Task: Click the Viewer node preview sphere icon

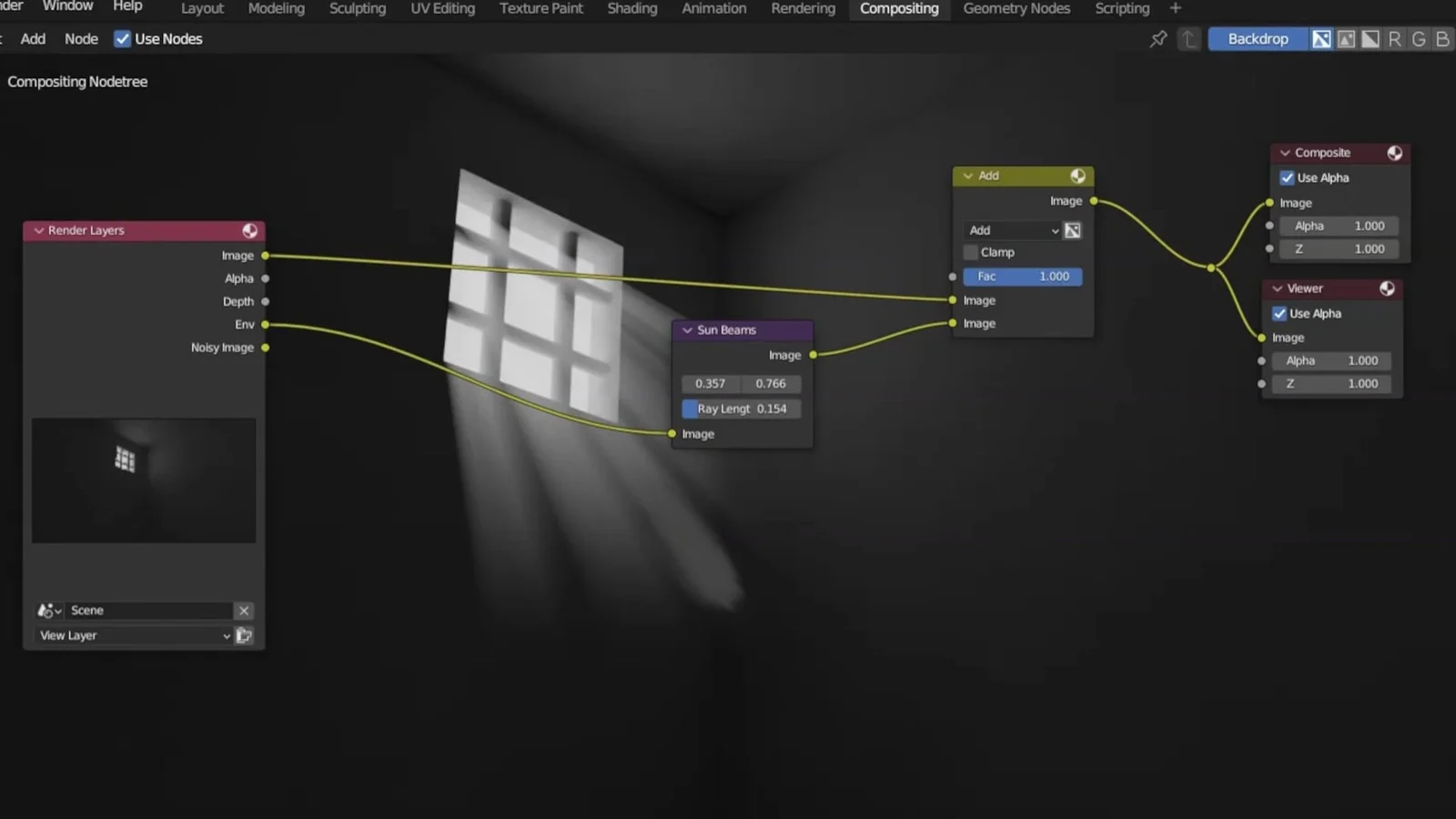Action: coord(1387,288)
